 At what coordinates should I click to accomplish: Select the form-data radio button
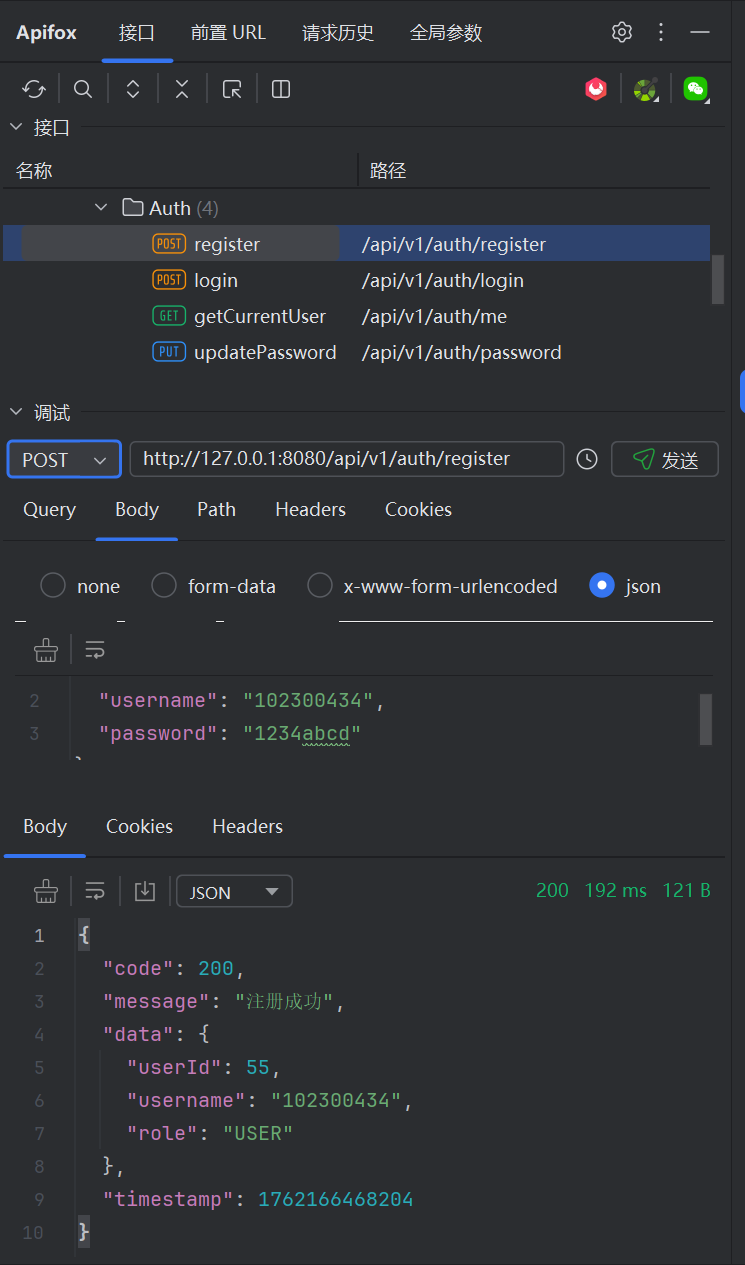tap(164, 586)
